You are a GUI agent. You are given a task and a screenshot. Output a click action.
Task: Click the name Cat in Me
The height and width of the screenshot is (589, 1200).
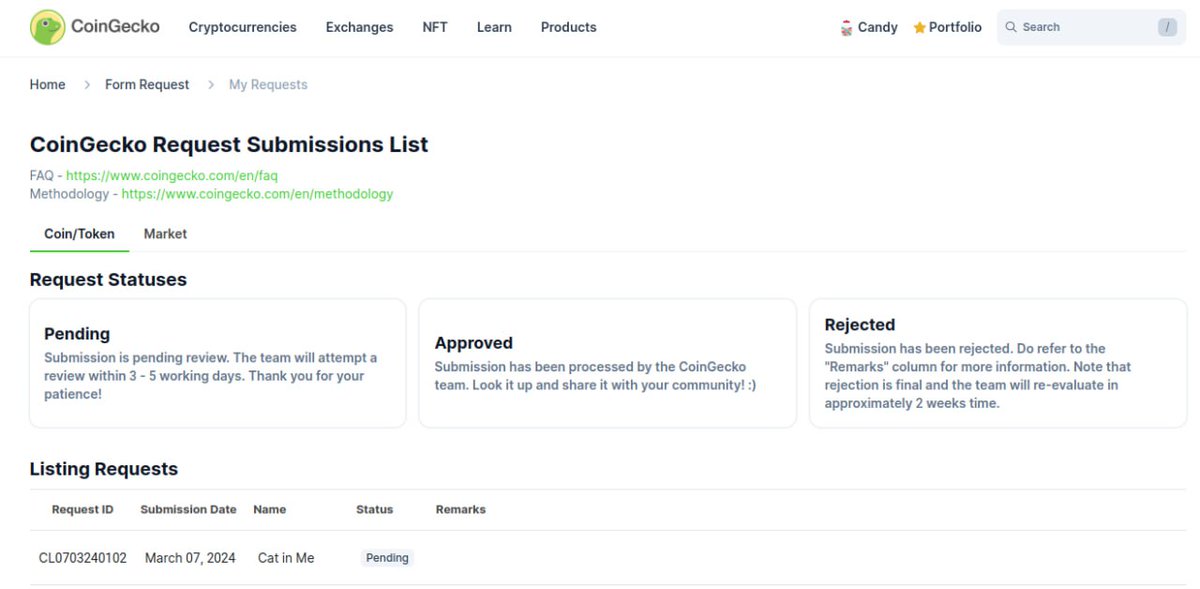286,558
